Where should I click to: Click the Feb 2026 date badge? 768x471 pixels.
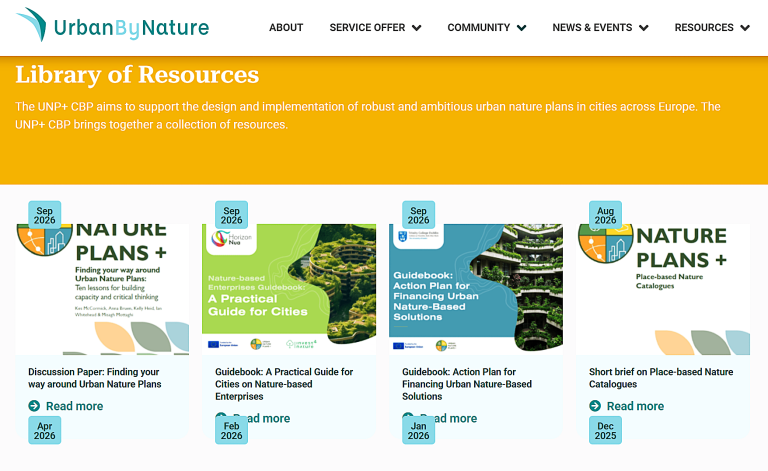231,430
